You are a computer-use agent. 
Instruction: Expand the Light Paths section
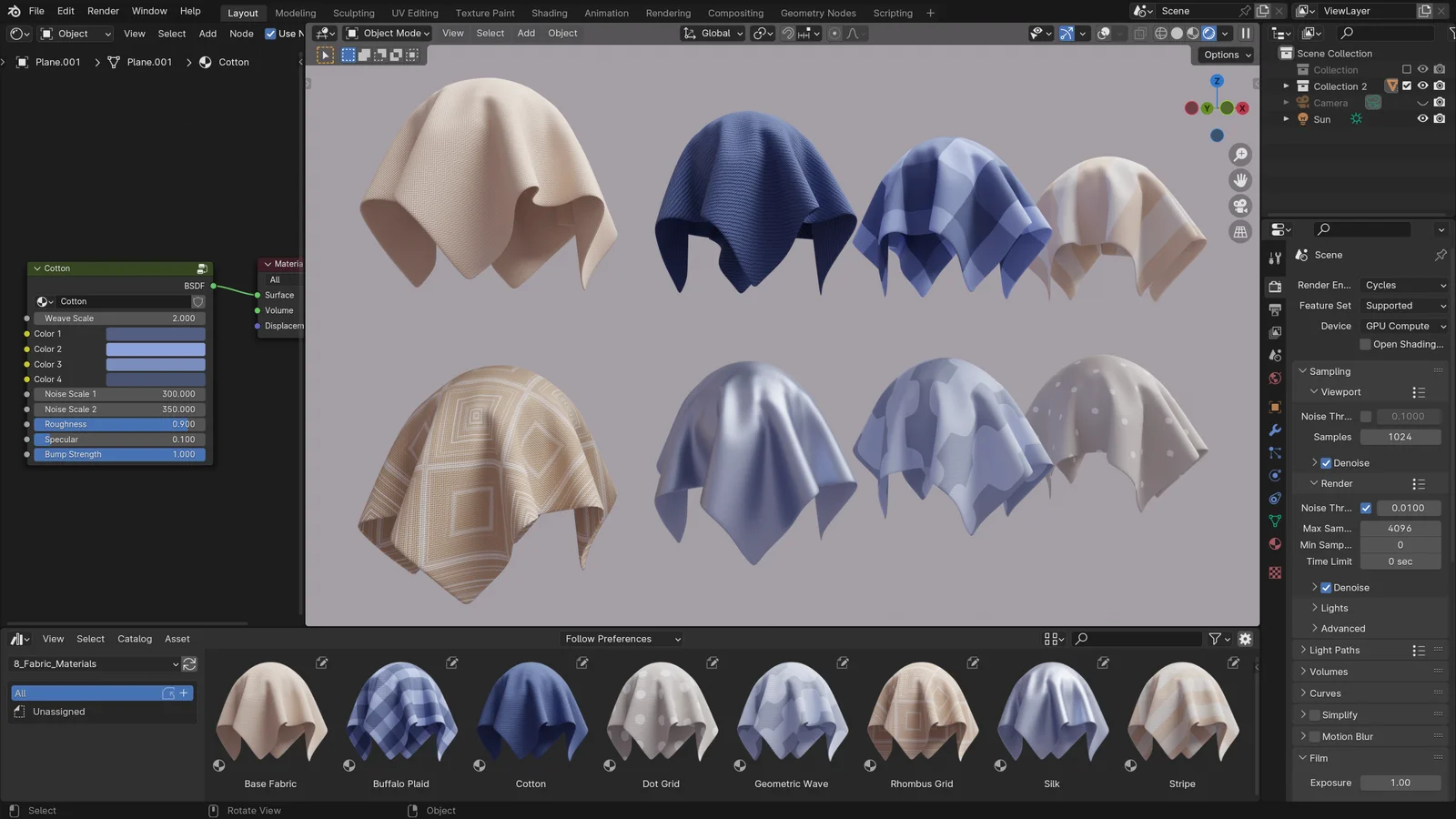point(1333,650)
